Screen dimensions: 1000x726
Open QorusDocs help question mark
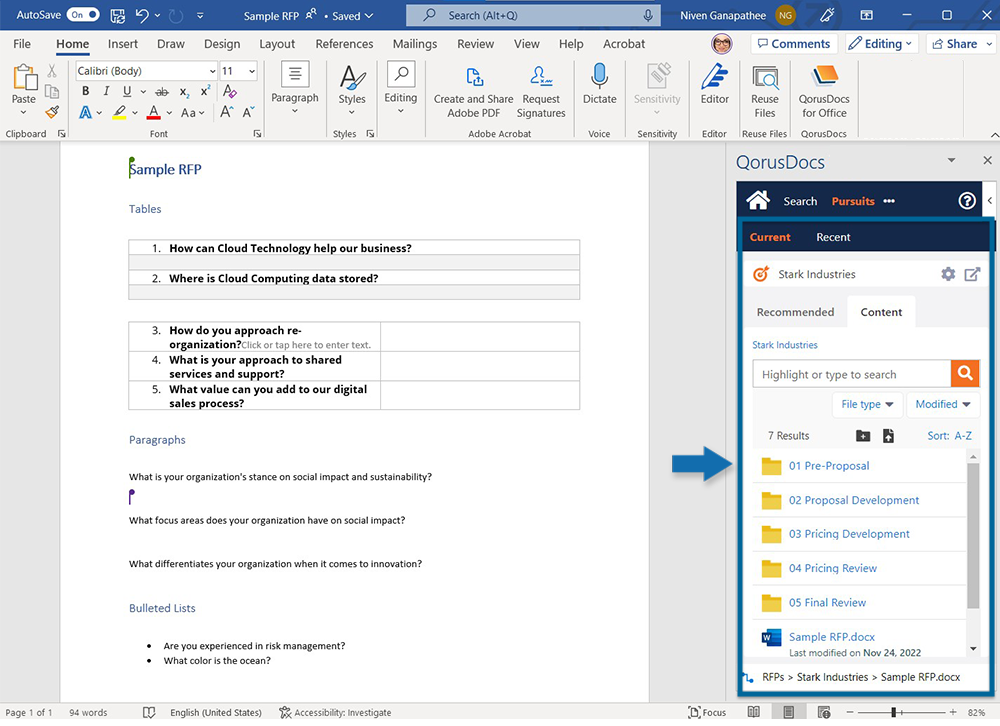(x=967, y=201)
